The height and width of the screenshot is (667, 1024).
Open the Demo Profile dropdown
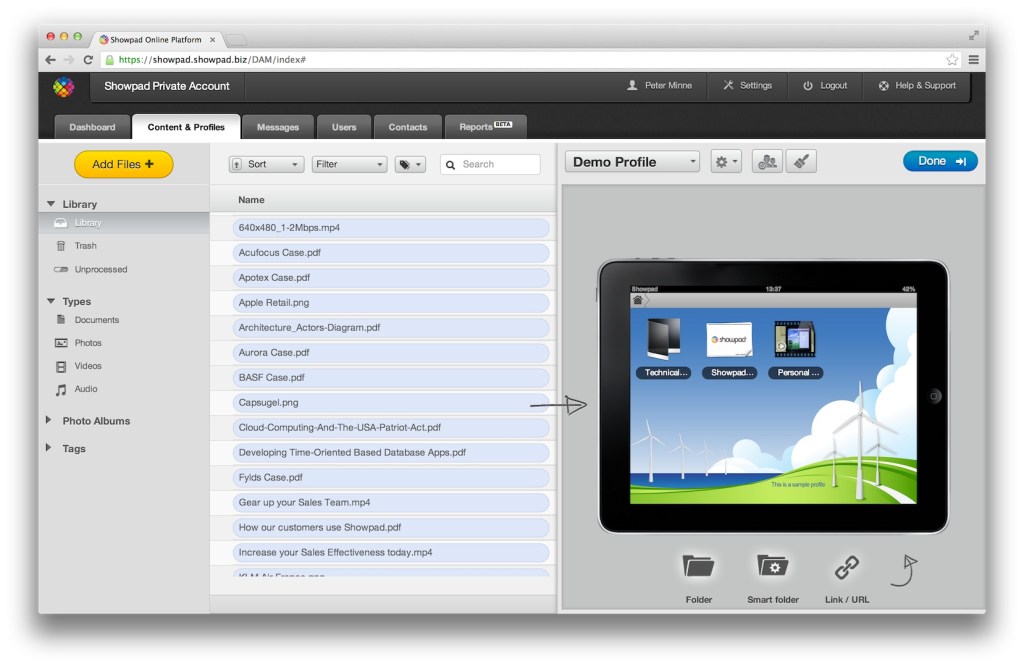coord(632,162)
